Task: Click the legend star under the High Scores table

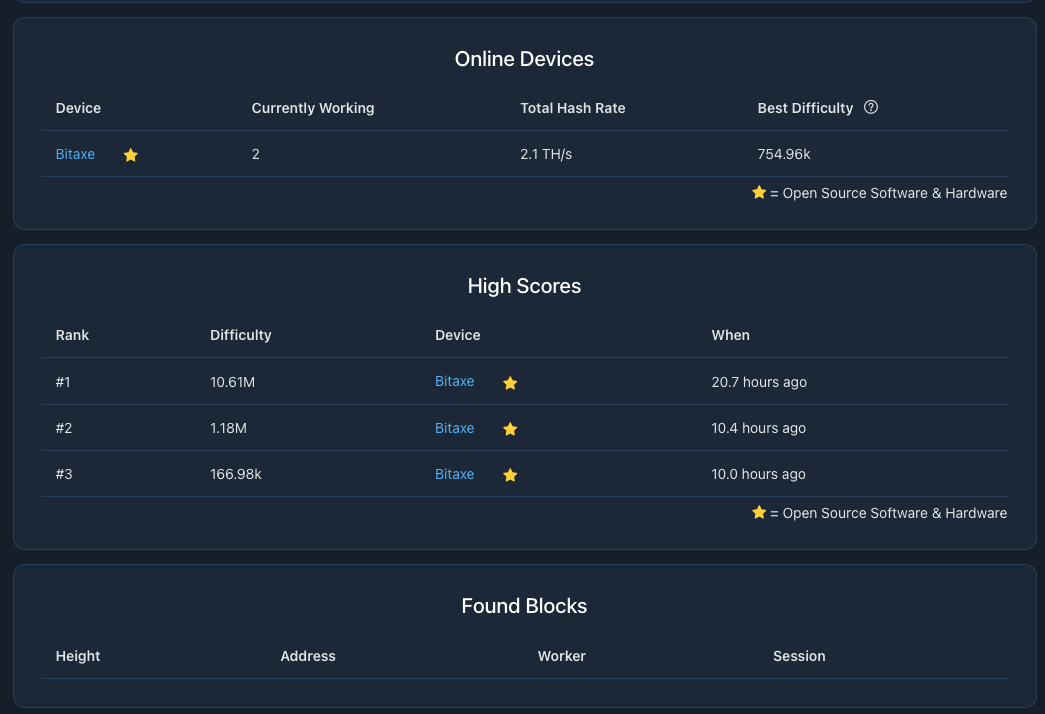Action: pyautogui.click(x=759, y=512)
